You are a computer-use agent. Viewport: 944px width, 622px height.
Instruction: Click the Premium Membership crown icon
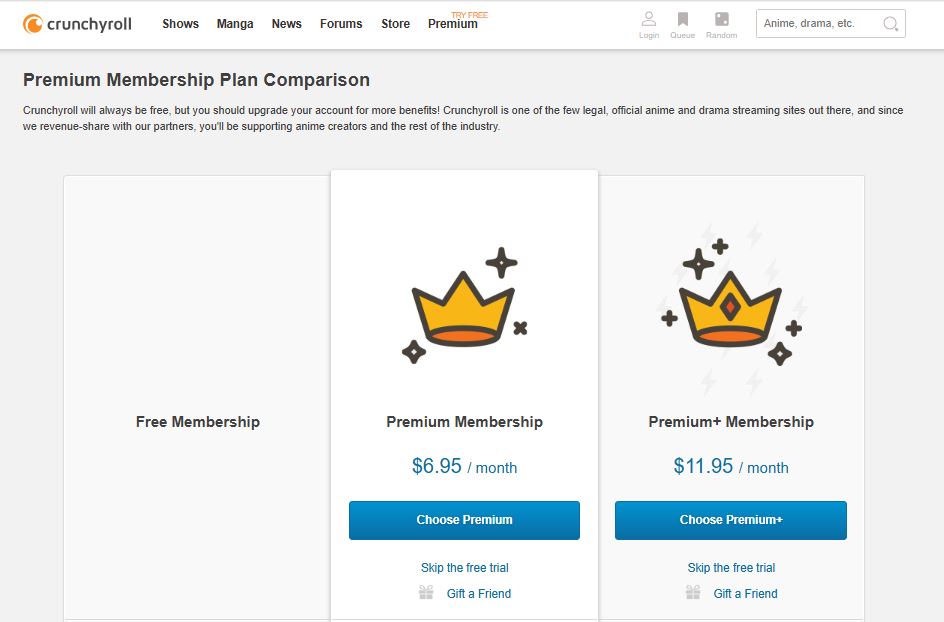pos(464,300)
